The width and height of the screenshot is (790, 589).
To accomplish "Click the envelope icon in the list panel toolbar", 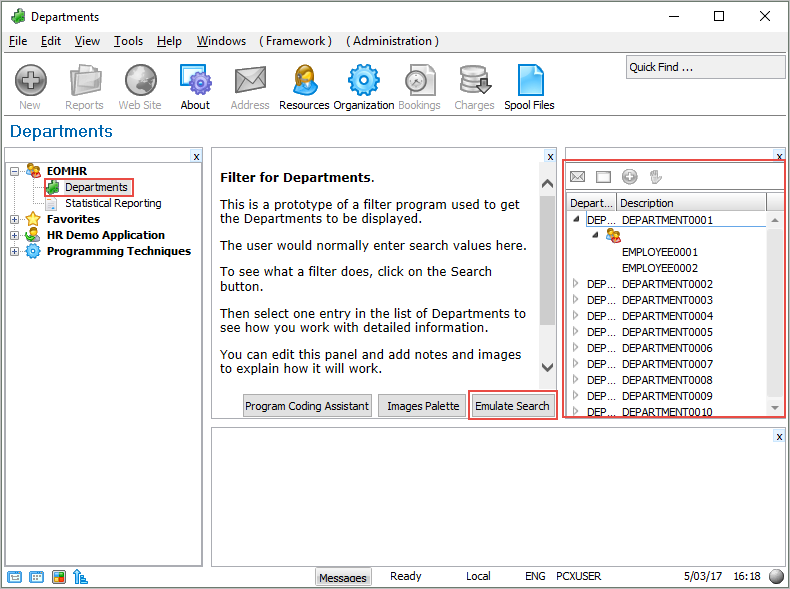I will coord(578,177).
